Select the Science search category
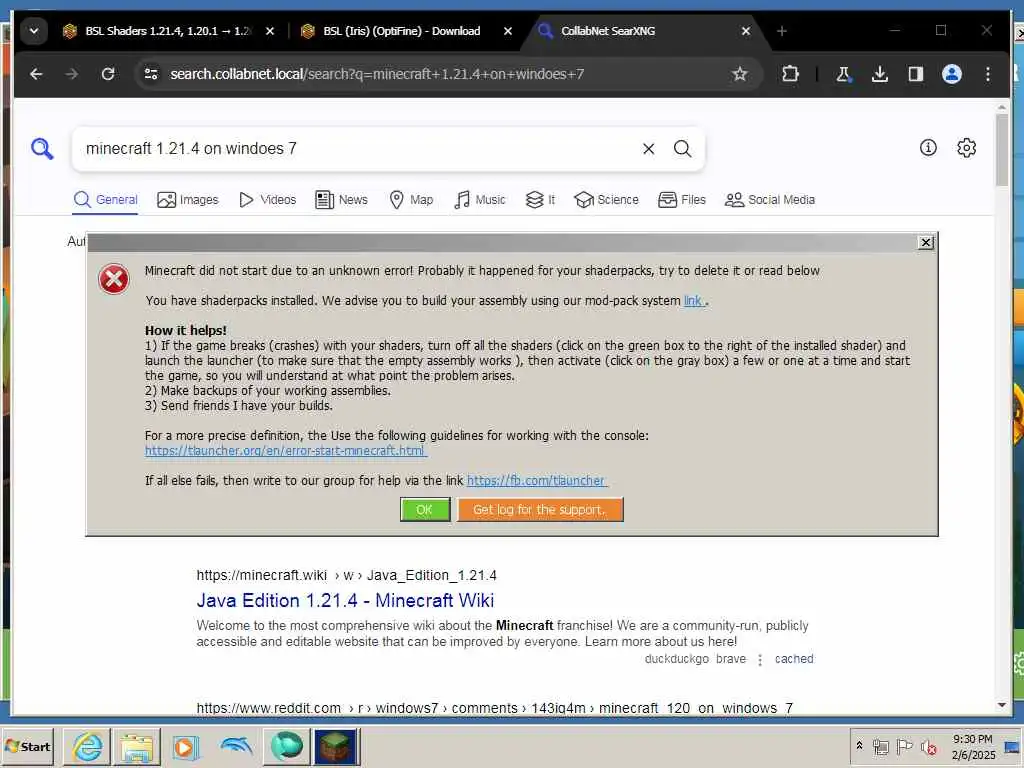The image size is (1024, 768). [606, 200]
